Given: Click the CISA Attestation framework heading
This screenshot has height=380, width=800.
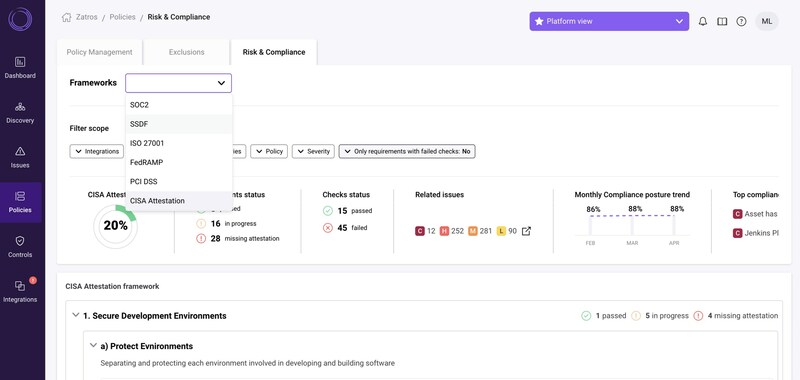Looking at the screenshot, I should [x=112, y=286].
